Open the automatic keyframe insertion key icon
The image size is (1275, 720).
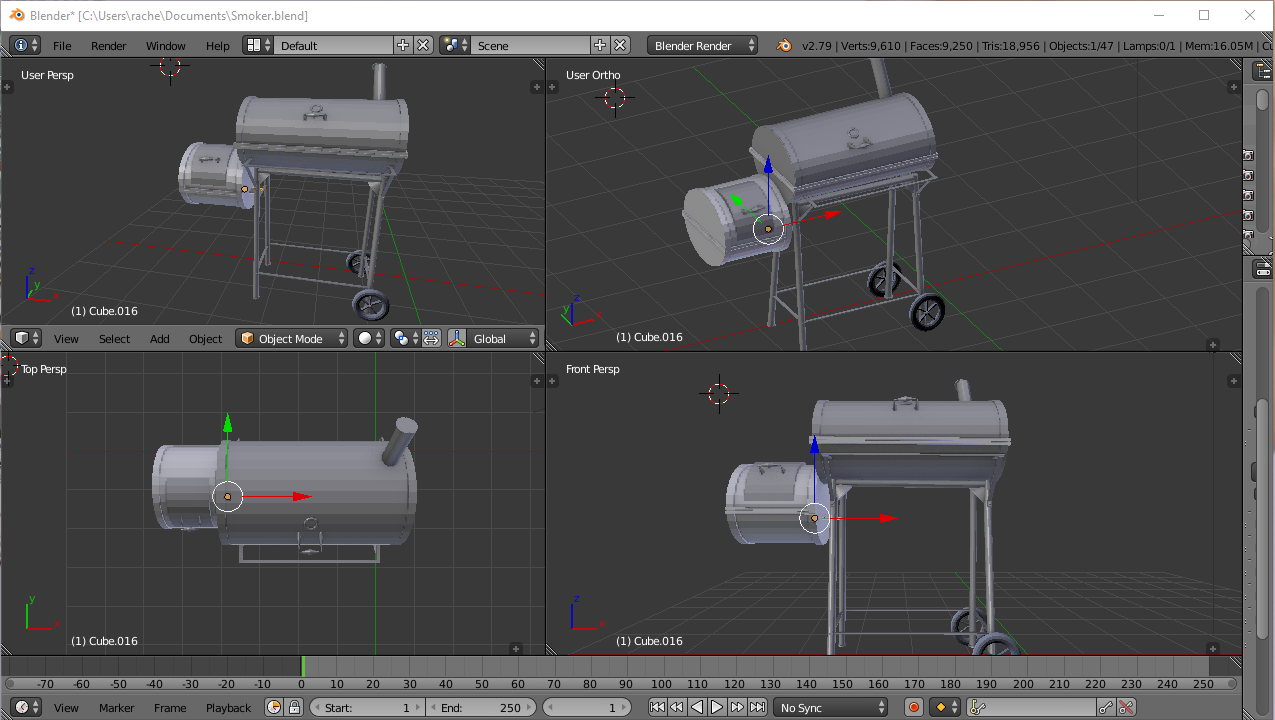coord(975,707)
